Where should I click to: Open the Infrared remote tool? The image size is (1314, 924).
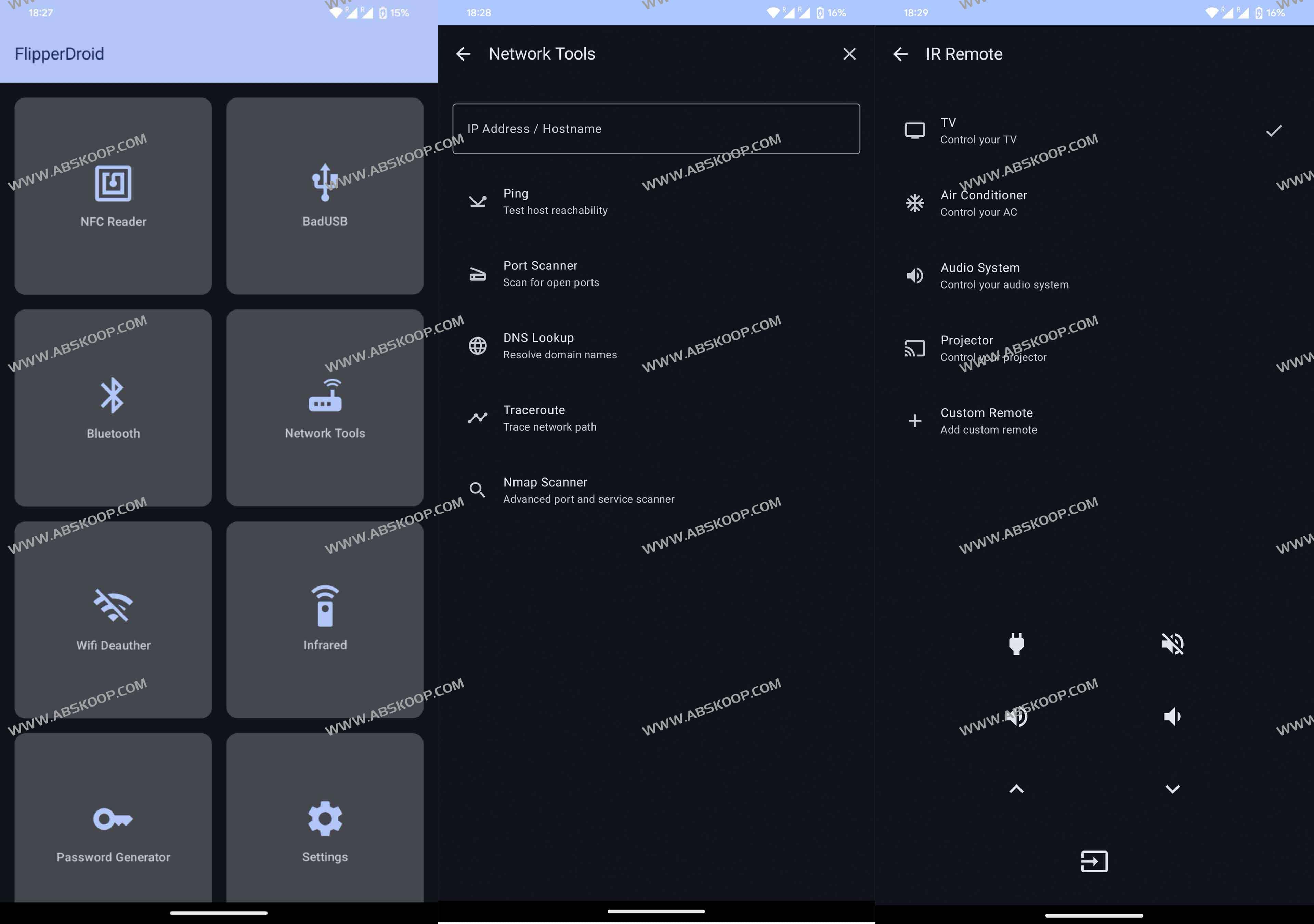pyautogui.click(x=324, y=620)
